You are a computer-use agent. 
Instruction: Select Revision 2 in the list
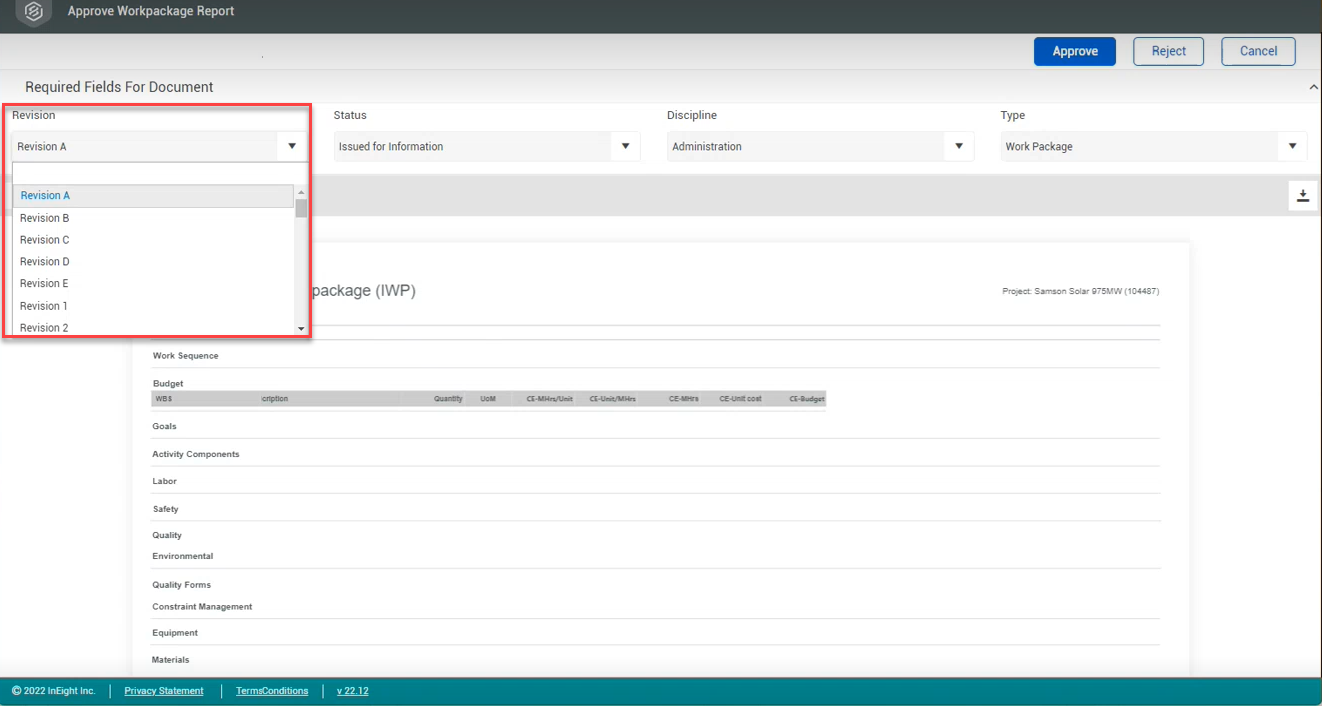tap(153, 327)
